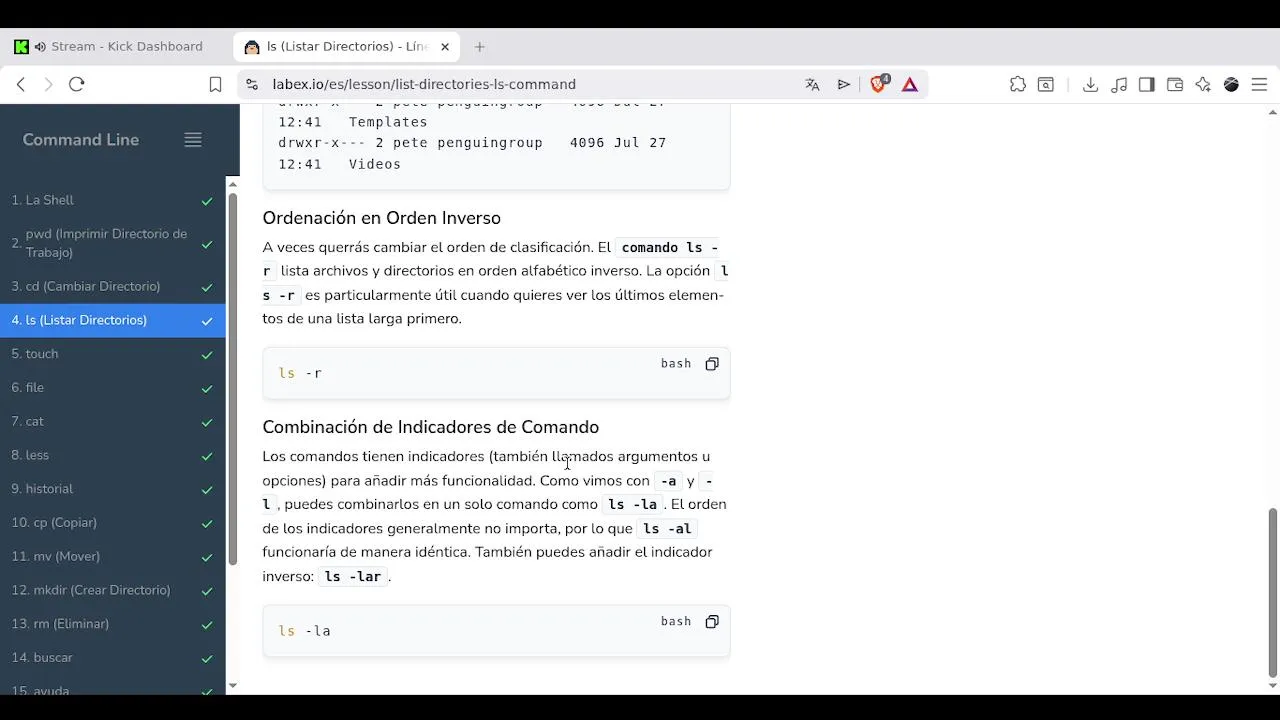Copy the 'ls -r' code block

[712, 364]
